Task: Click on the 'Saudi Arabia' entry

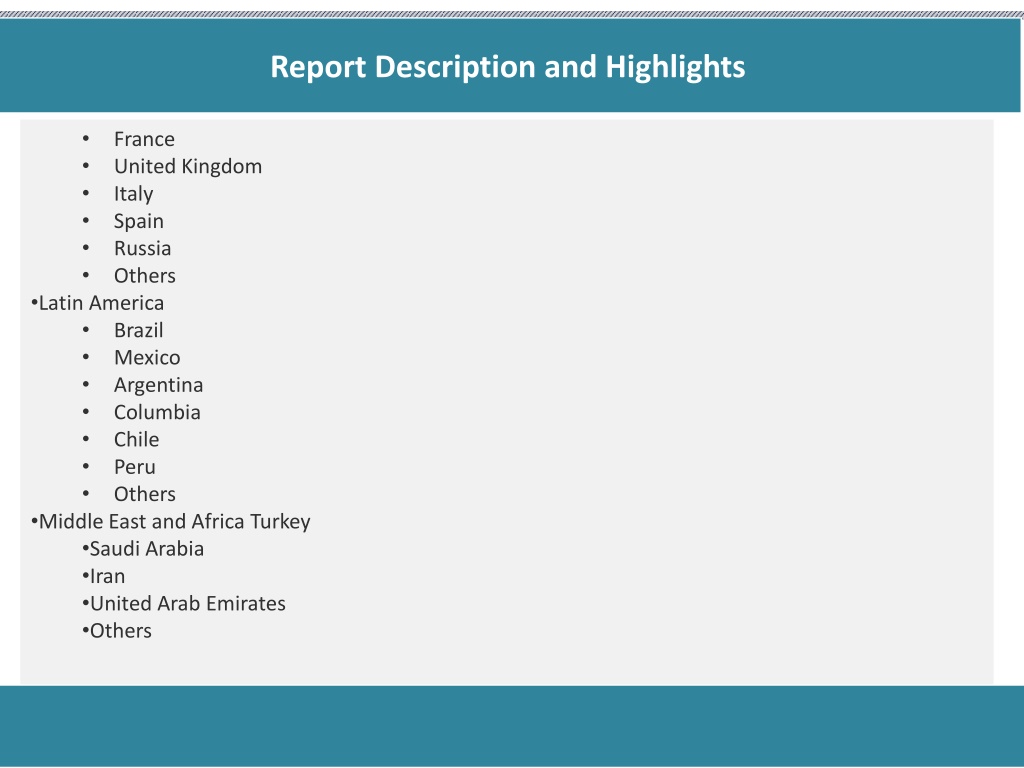Action: [146, 549]
